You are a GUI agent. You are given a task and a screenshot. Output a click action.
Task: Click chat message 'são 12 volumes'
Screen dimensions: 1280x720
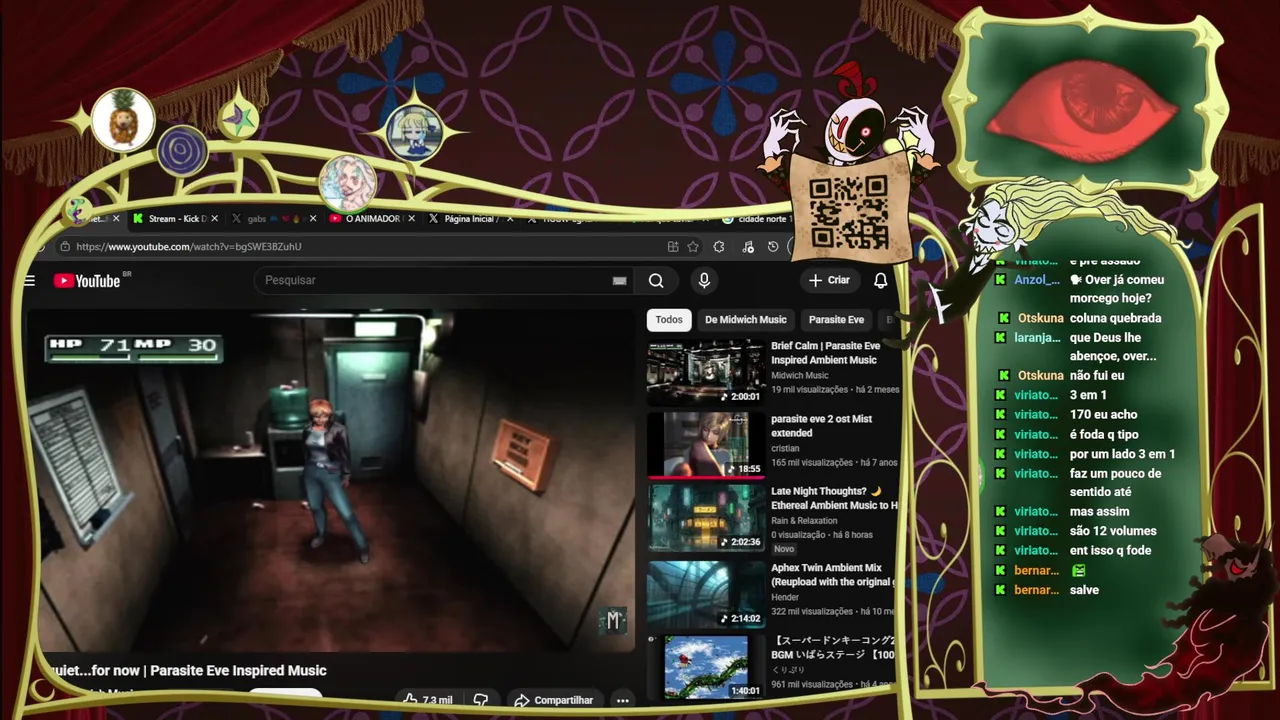pos(1113,531)
